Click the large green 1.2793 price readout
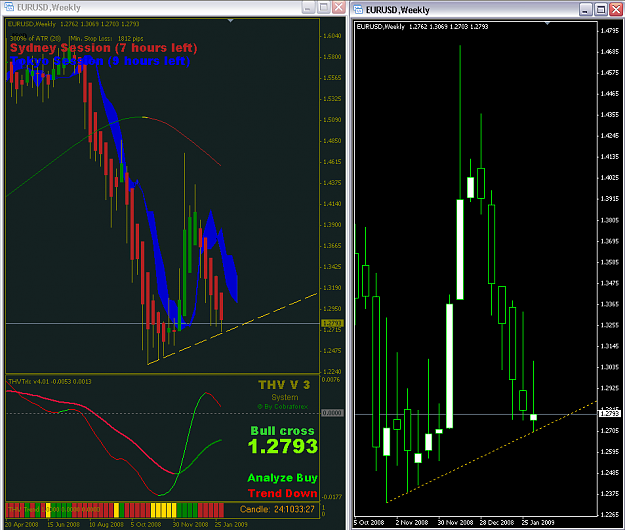Screen dimensions: 625x530 click(x=283, y=446)
